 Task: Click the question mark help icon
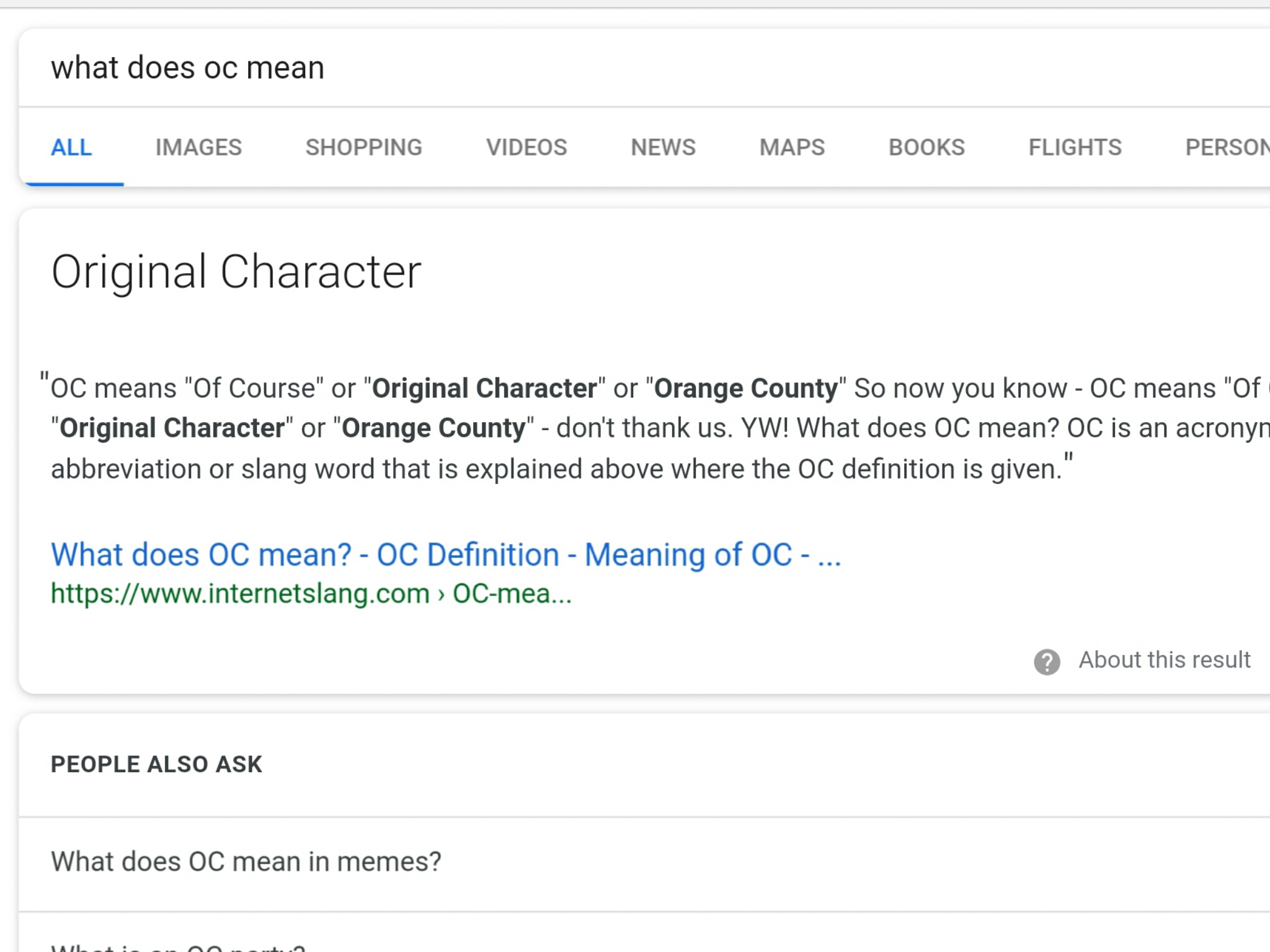(x=1047, y=661)
